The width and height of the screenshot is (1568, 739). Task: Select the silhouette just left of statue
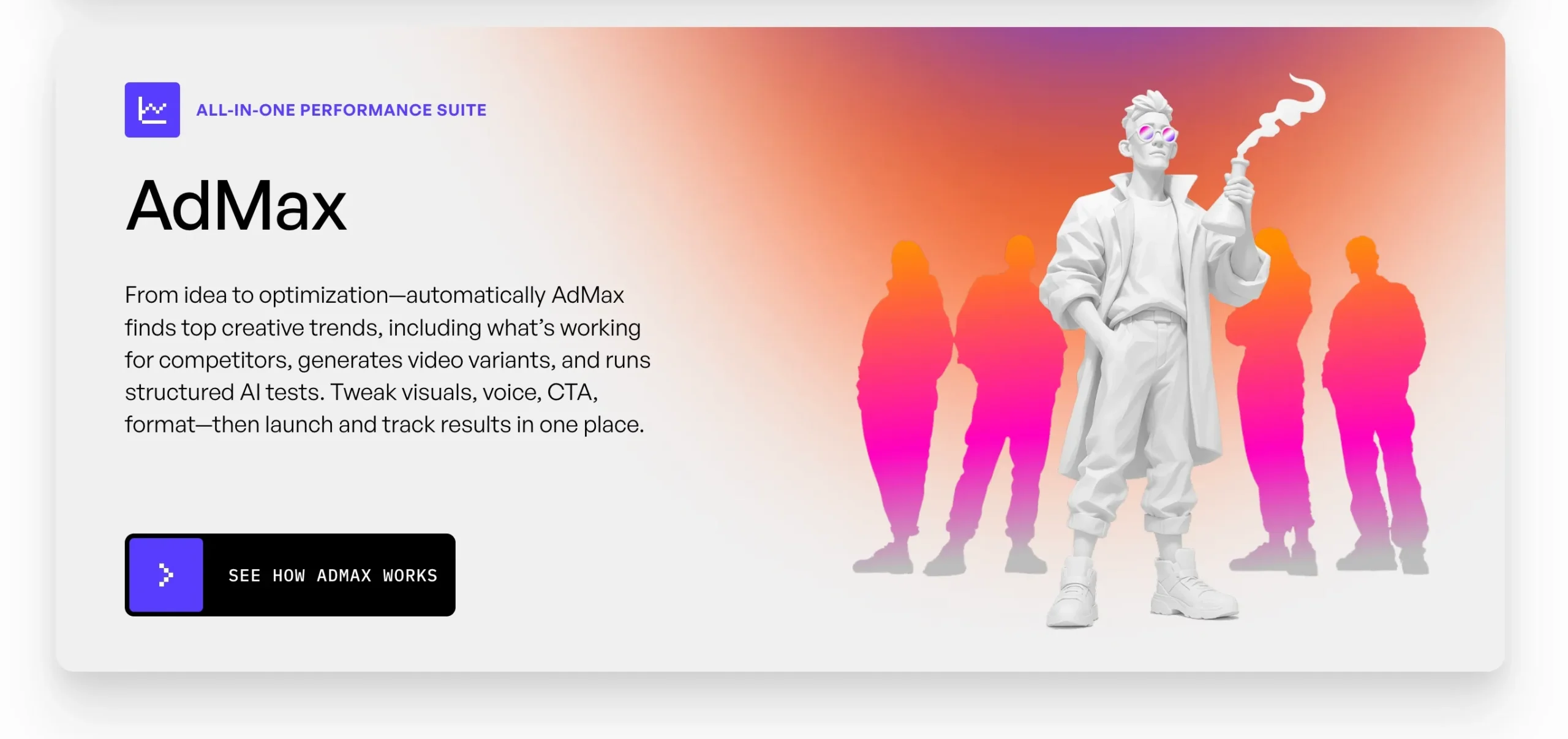click(1005, 404)
